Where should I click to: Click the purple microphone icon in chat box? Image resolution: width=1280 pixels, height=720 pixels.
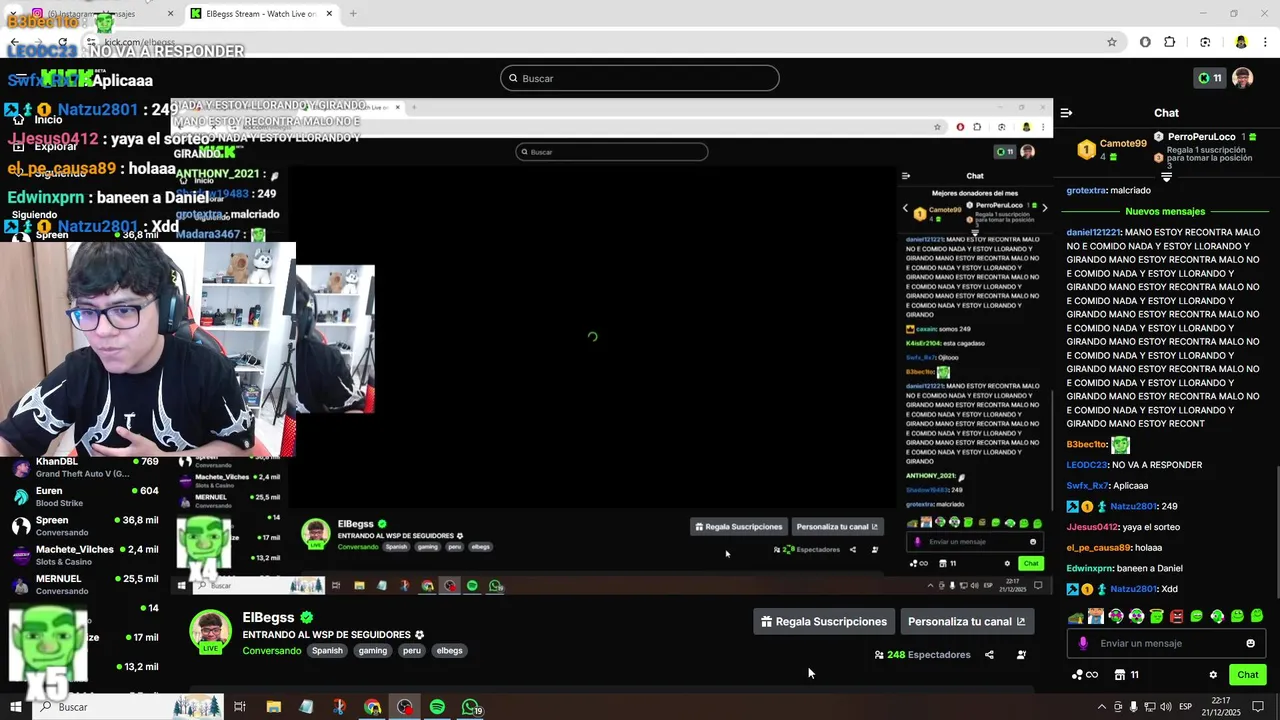(x=1082, y=644)
